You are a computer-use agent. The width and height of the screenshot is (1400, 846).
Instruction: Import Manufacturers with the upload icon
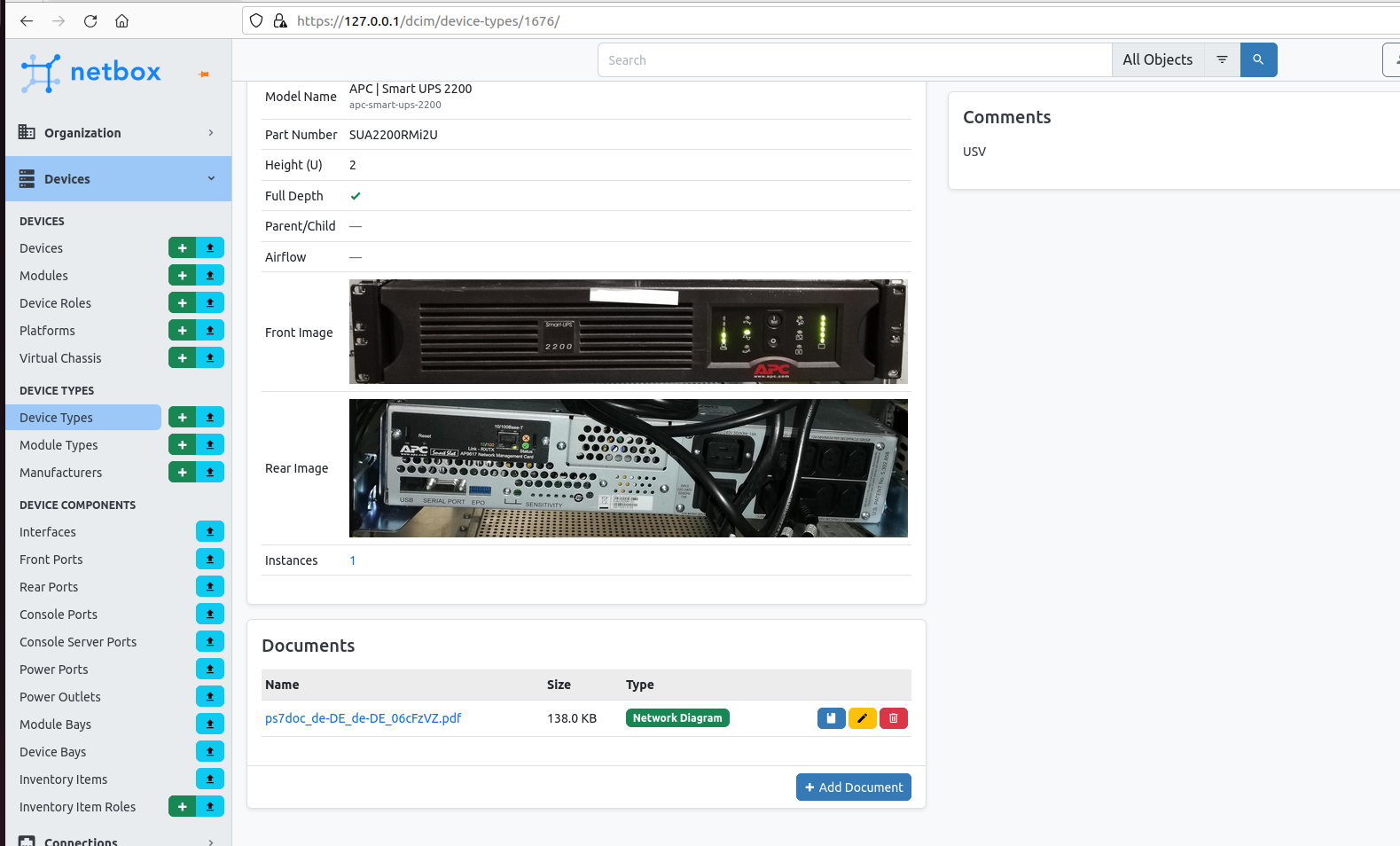point(210,473)
